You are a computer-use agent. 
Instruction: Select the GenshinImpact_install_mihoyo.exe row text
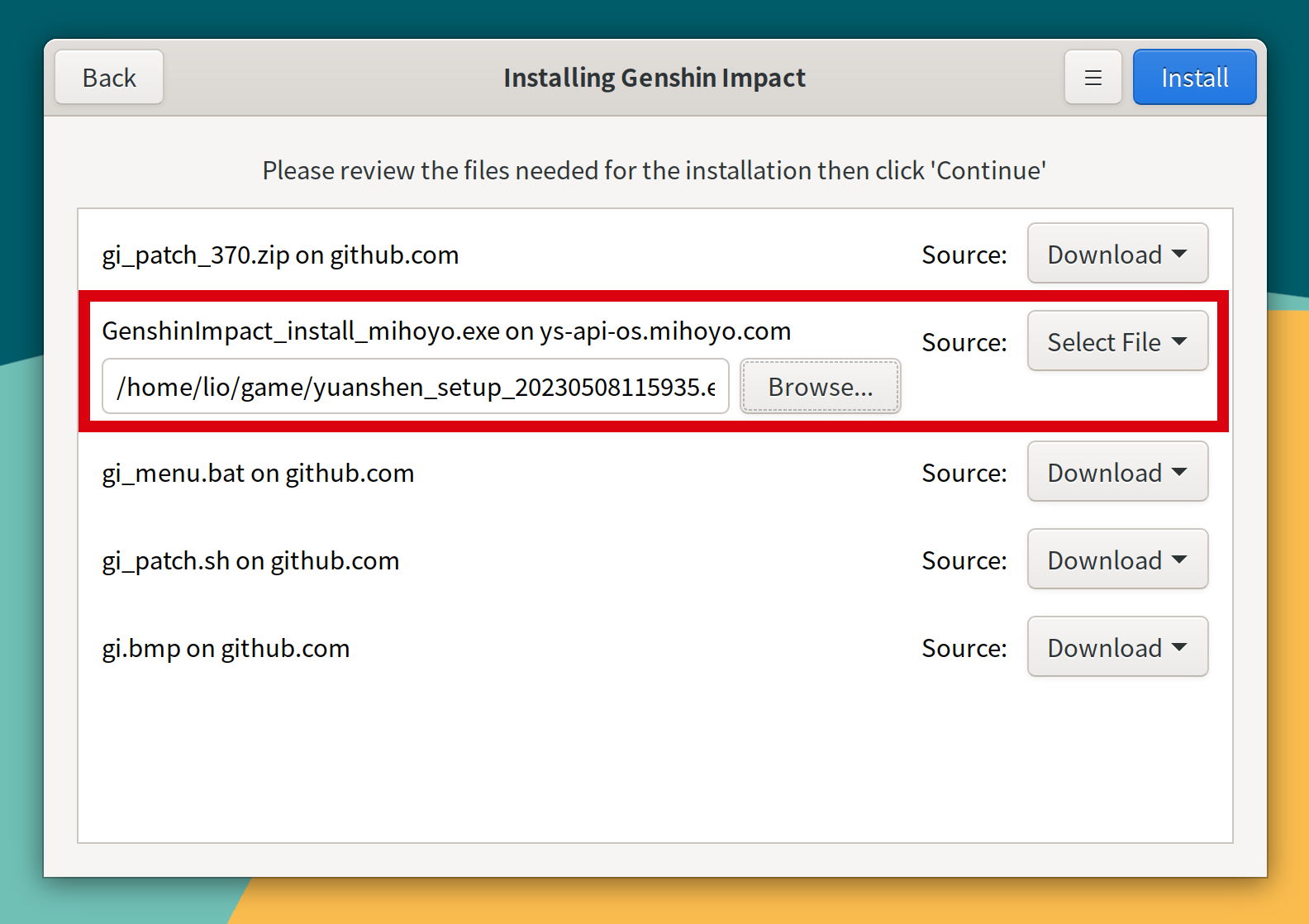coord(446,331)
